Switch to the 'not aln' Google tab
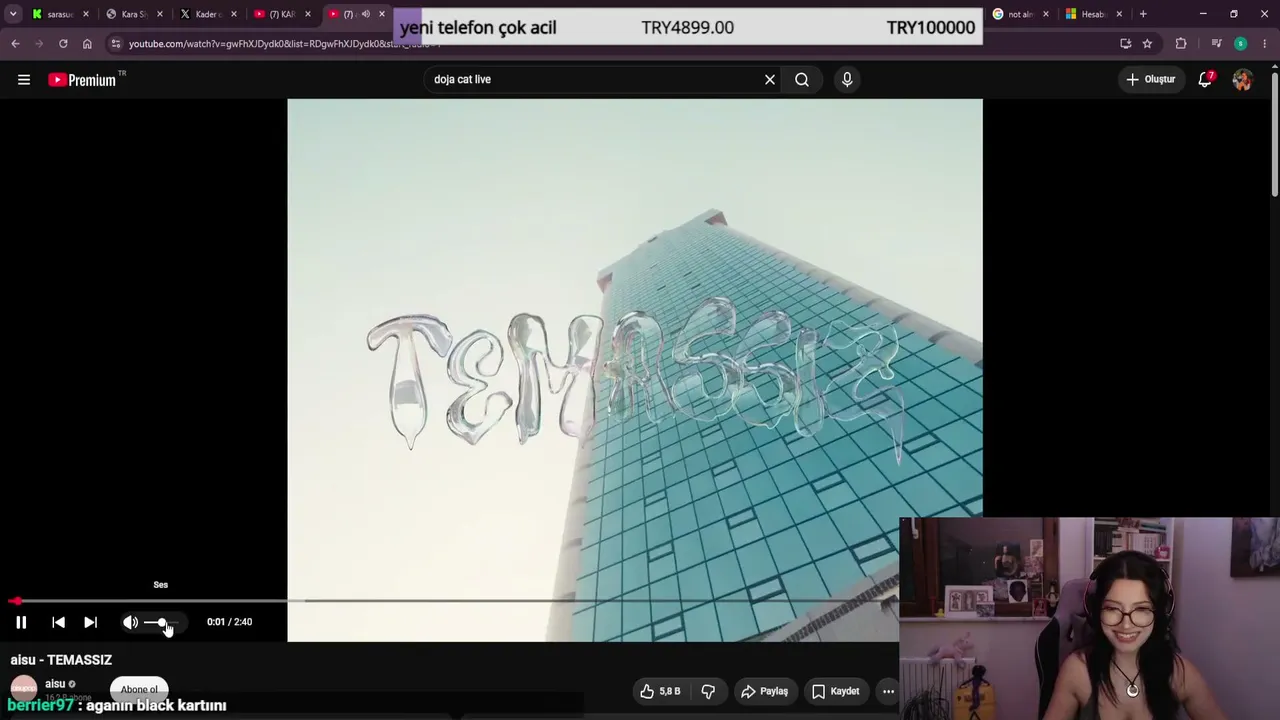 (x=1020, y=14)
